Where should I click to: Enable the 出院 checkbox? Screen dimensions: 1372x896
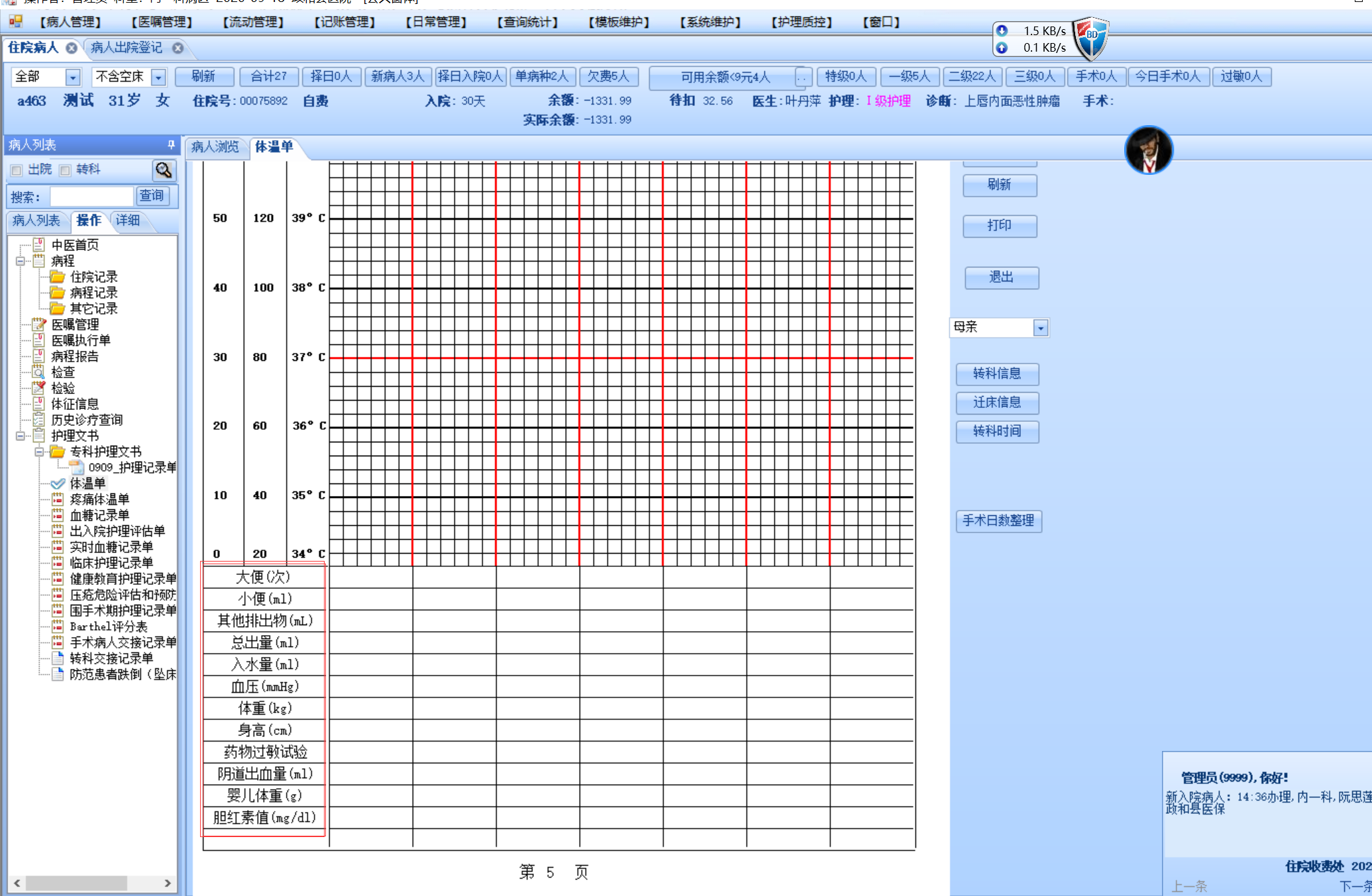(x=17, y=170)
